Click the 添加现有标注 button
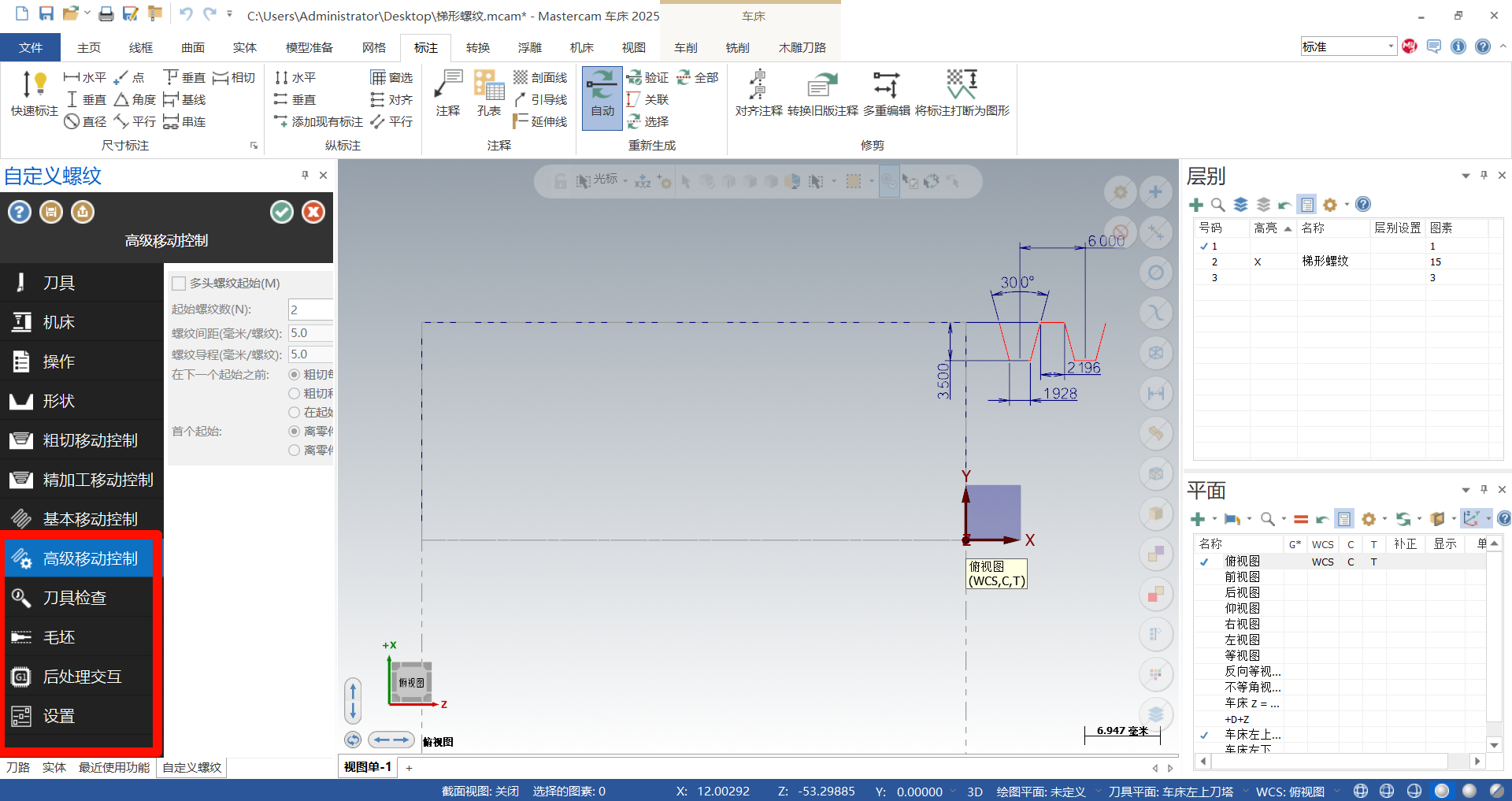Image resolution: width=1512 pixels, height=801 pixels. pos(318,121)
